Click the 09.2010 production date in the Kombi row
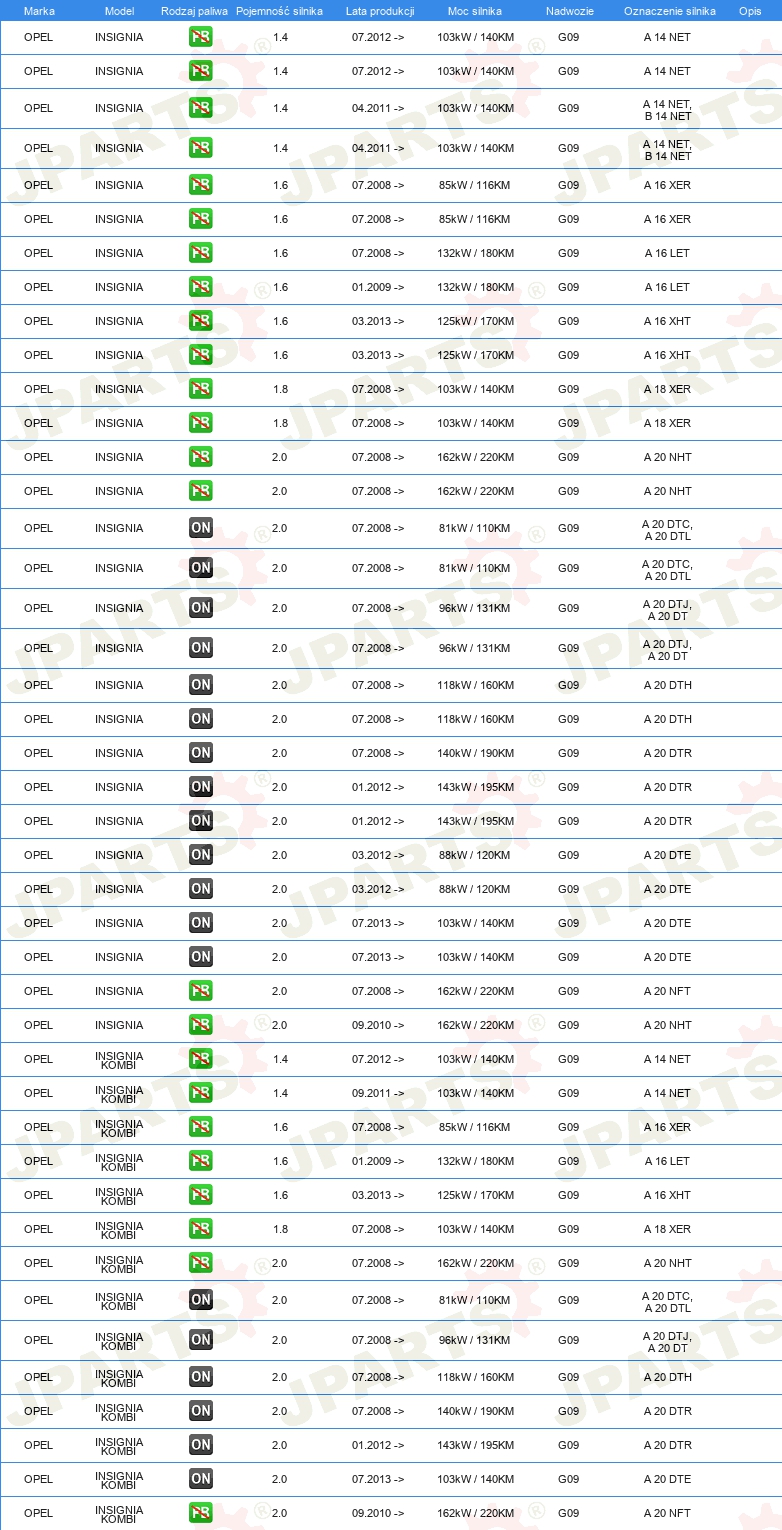 click(x=378, y=1513)
